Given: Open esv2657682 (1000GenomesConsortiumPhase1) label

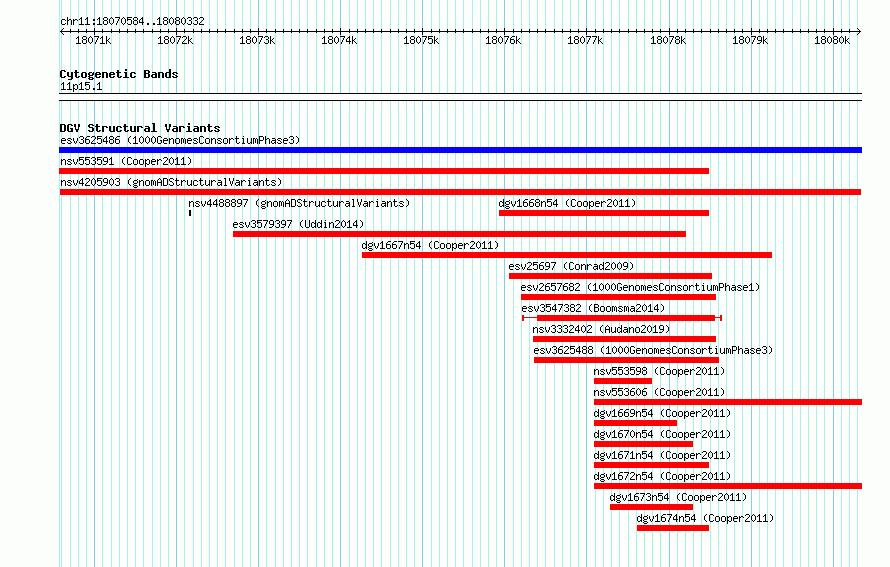Looking at the screenshot, I should coord(640,287).
